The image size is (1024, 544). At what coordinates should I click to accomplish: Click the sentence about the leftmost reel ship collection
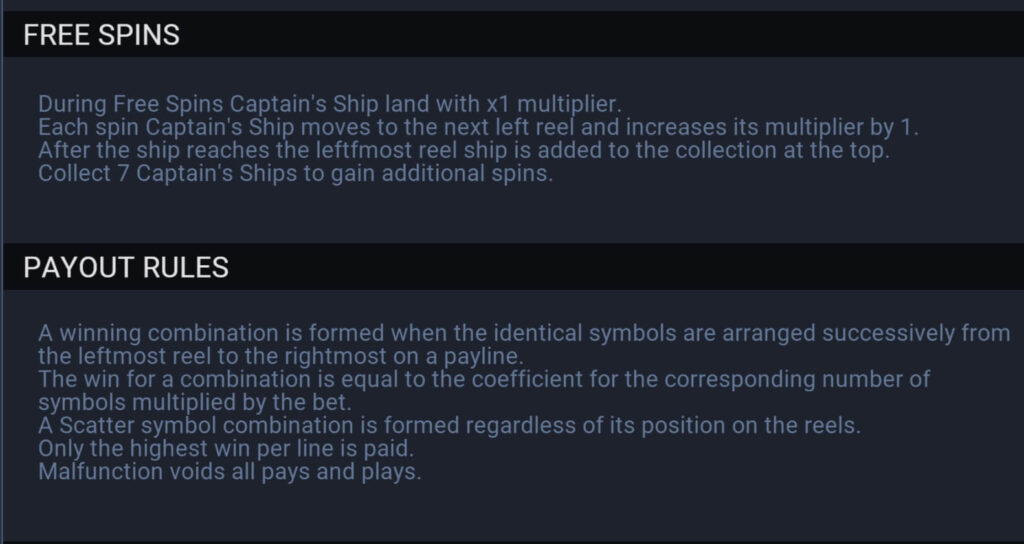pyautogui.click(x=464, y=150)
